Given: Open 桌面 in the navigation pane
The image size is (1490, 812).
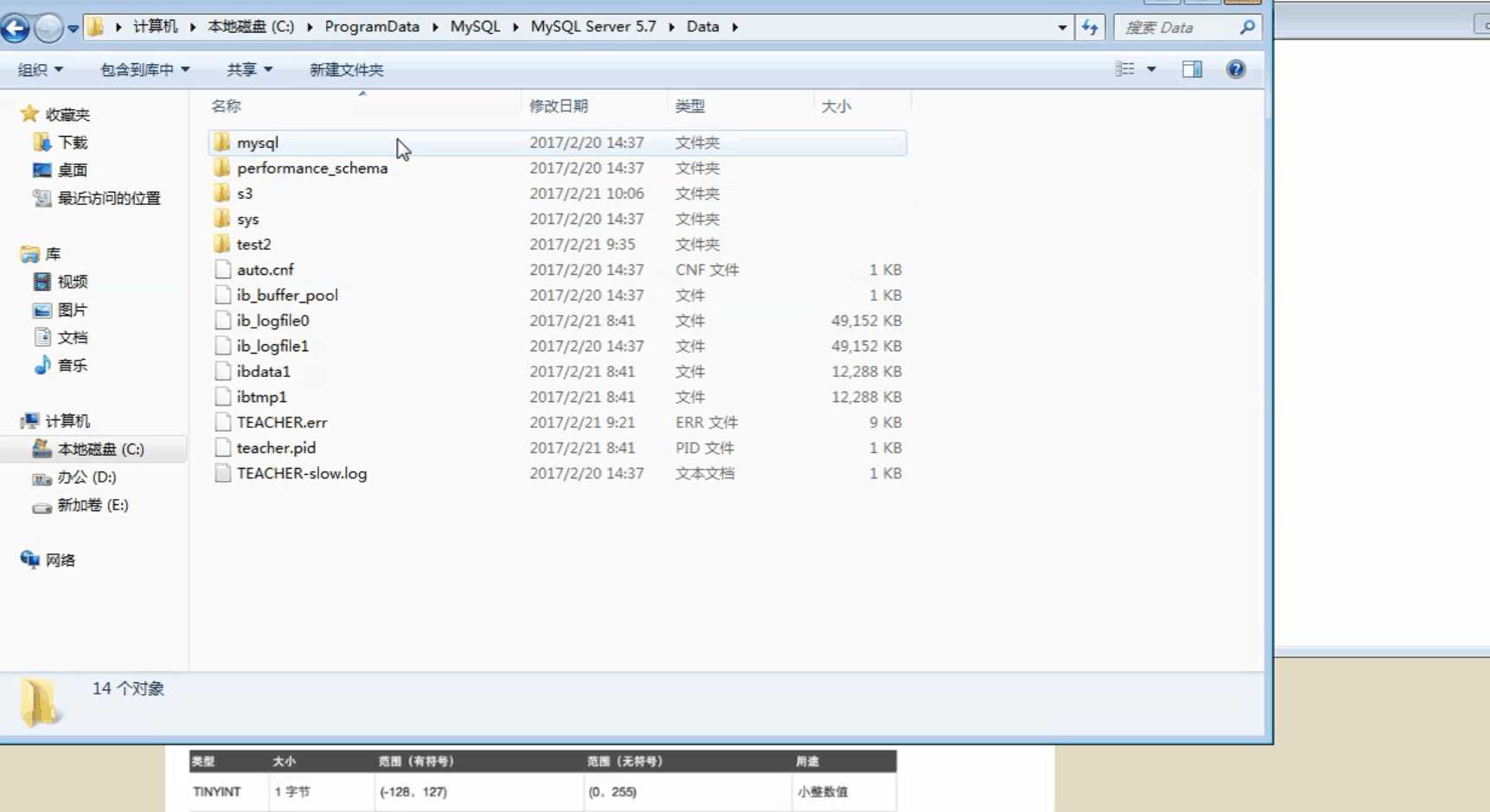Looking at the screenshot, I should click(x=73, y=170).
